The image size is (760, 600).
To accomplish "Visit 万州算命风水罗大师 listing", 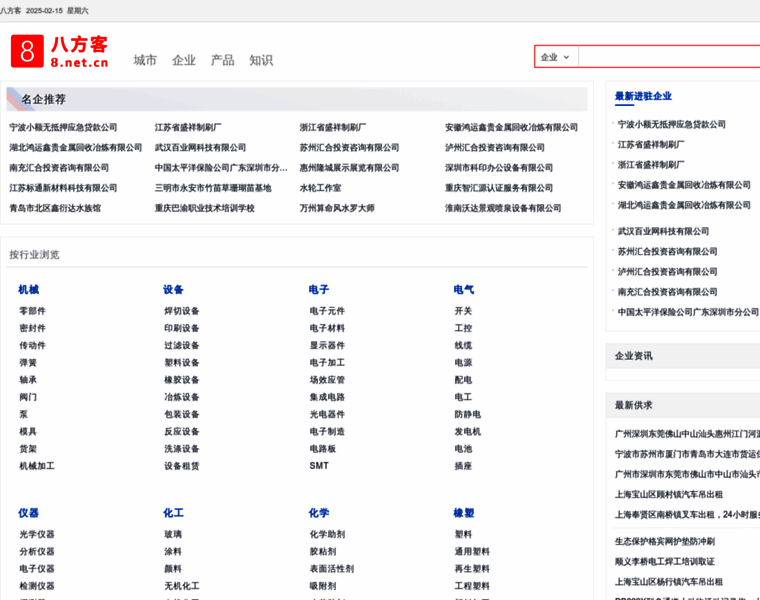I will pos(337,208).
